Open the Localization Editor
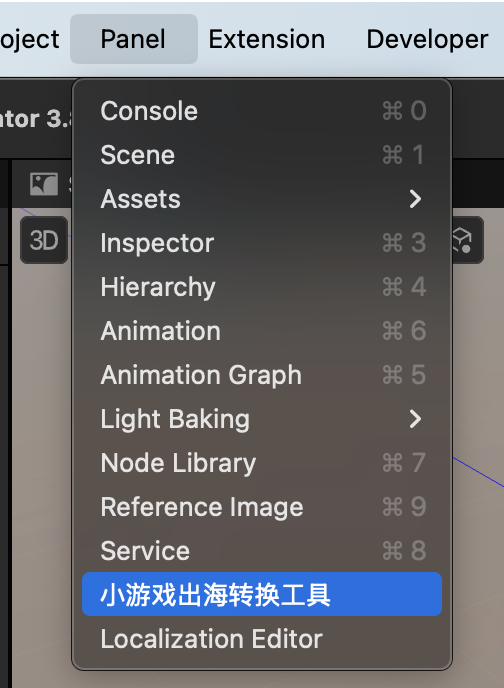The width and height of the screenshot is (504, 688). click(262, 638)
